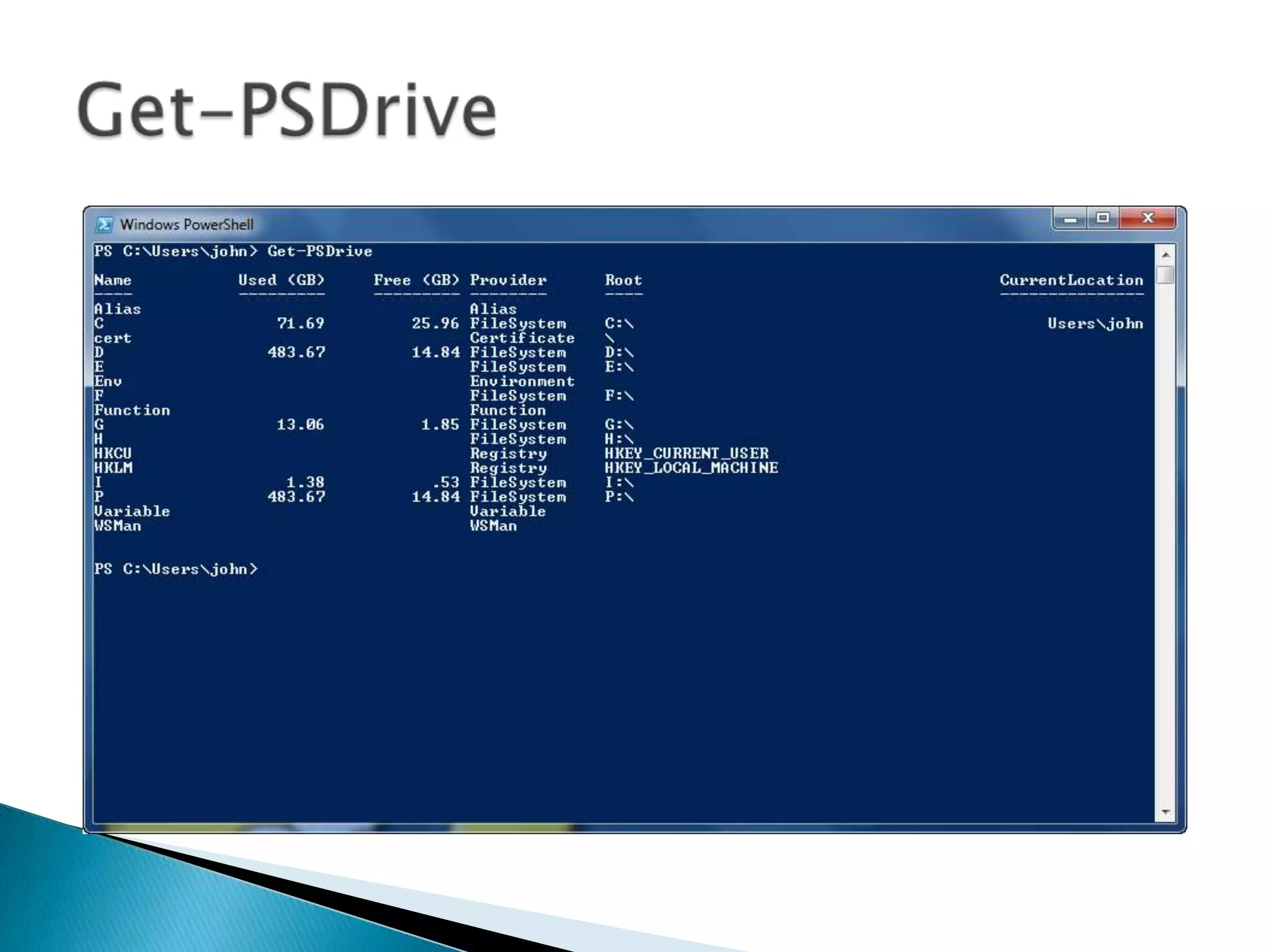Click the G:\ root value
Viewport: 1270px width, 952px height.
point(619,425)
